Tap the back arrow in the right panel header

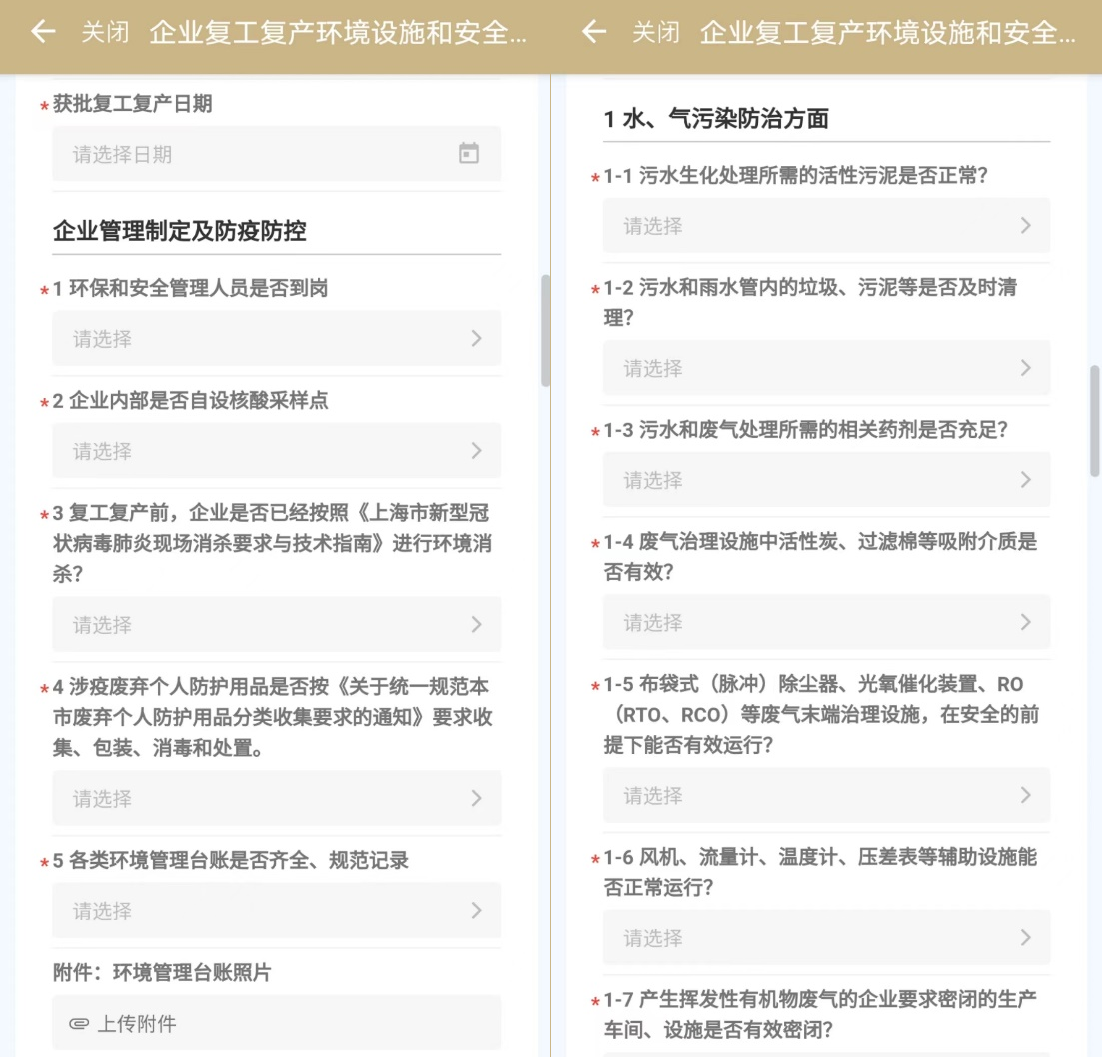pos(594,32)
